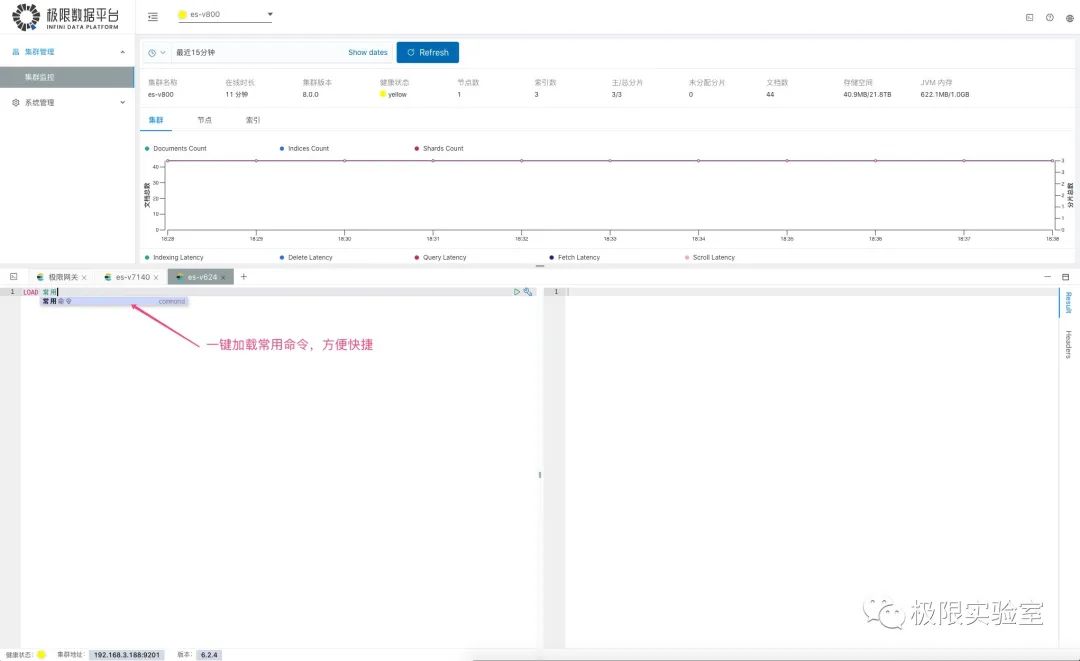The width and height of the screenshot is (1080, 661).
Task: Toggle the Shards Count legend series
Action: pos(439,149)
